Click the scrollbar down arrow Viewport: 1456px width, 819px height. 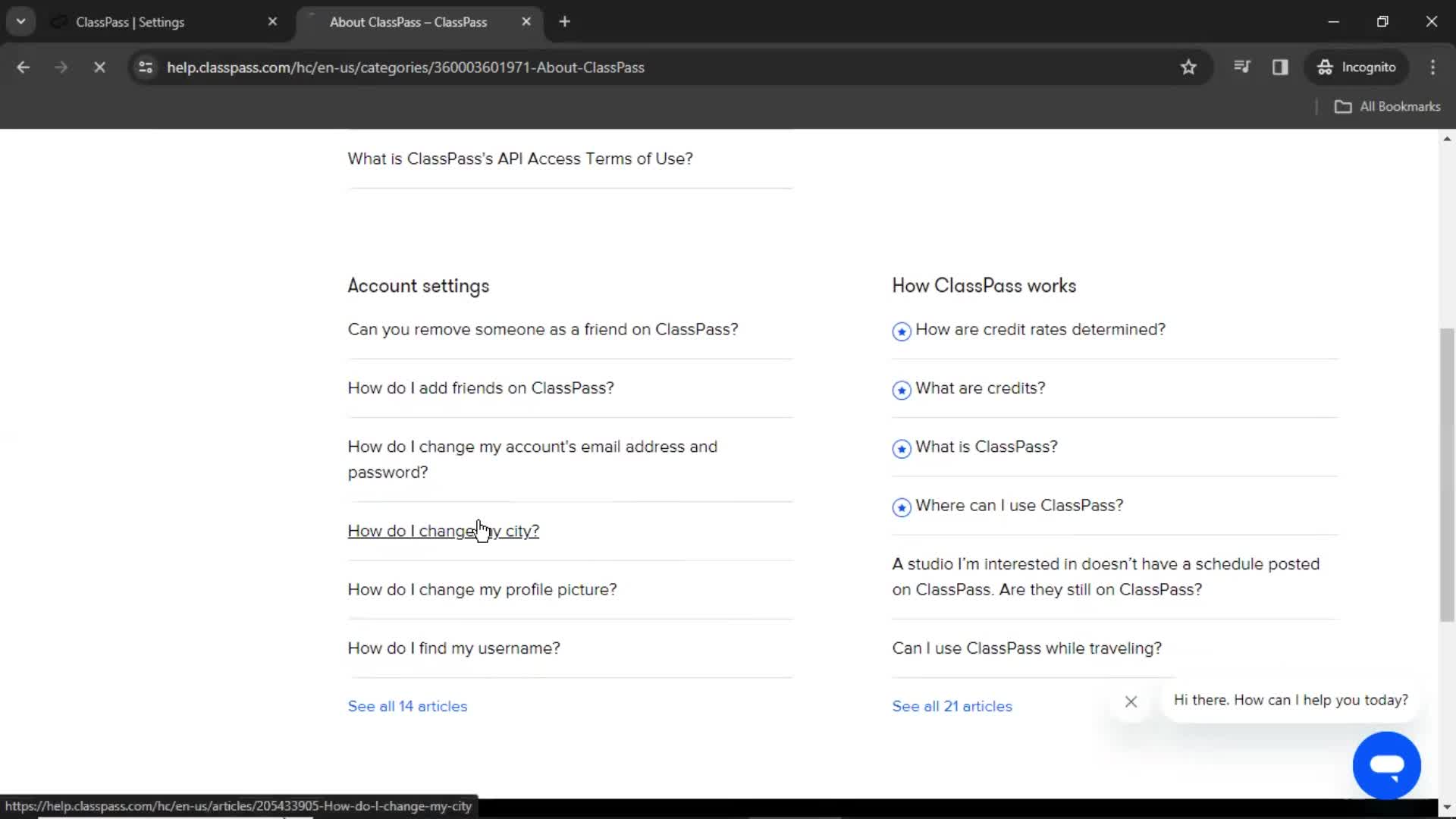pos(1447,807)
